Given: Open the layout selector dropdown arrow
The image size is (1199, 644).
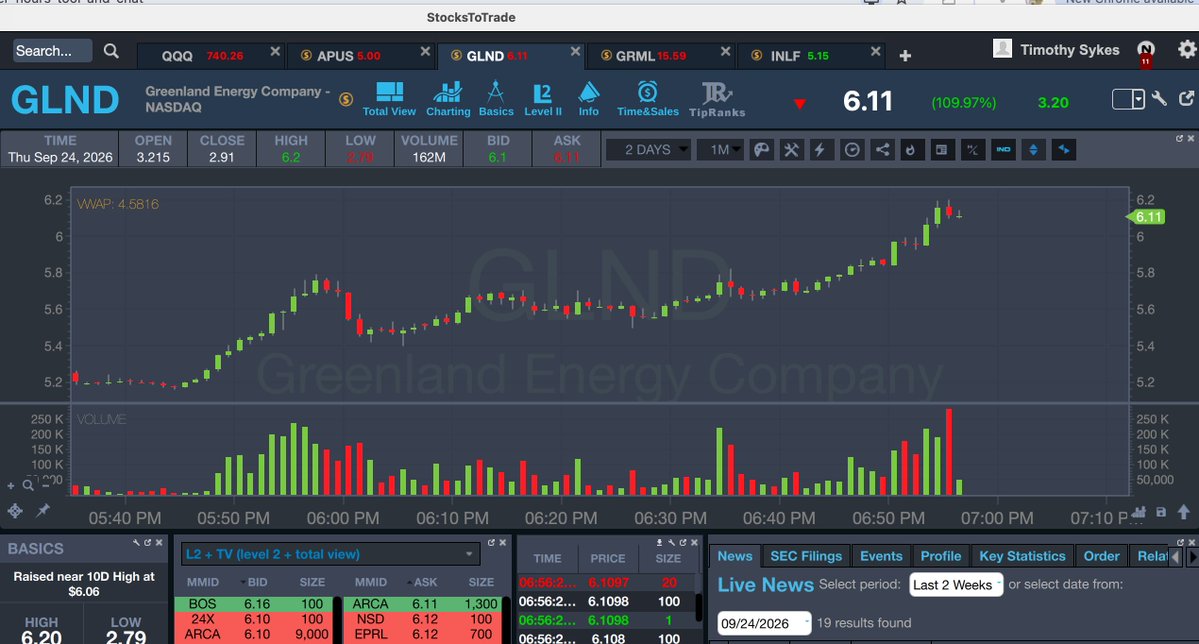Looking at the screenshot, I should coord(1139,99).
